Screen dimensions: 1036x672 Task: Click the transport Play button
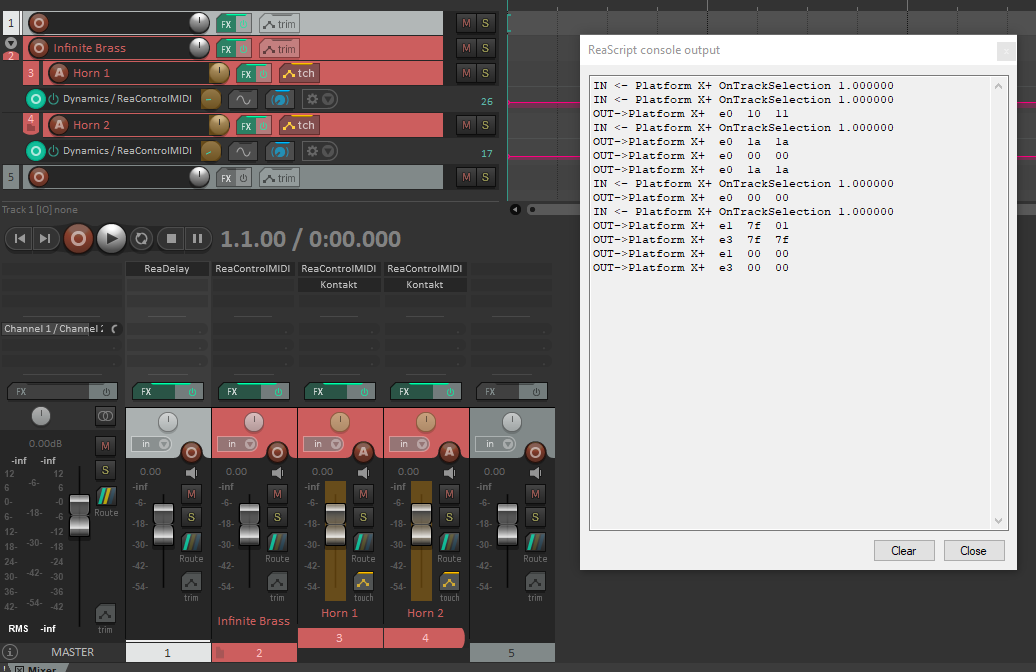click(111, 239)
